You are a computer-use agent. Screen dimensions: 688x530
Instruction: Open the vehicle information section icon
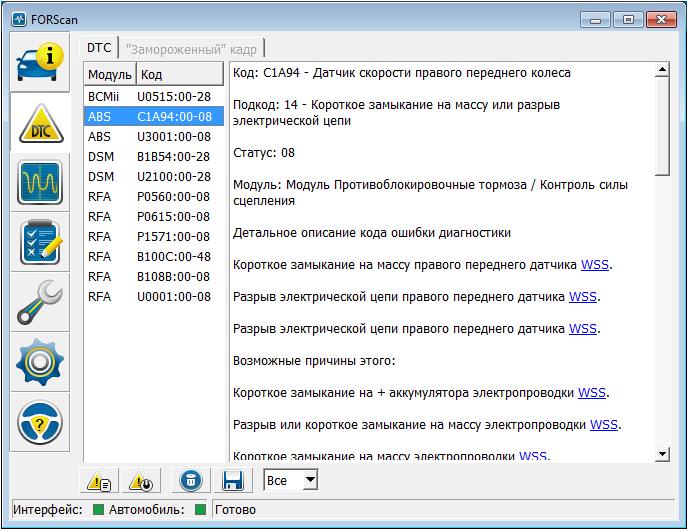[40, 62]
